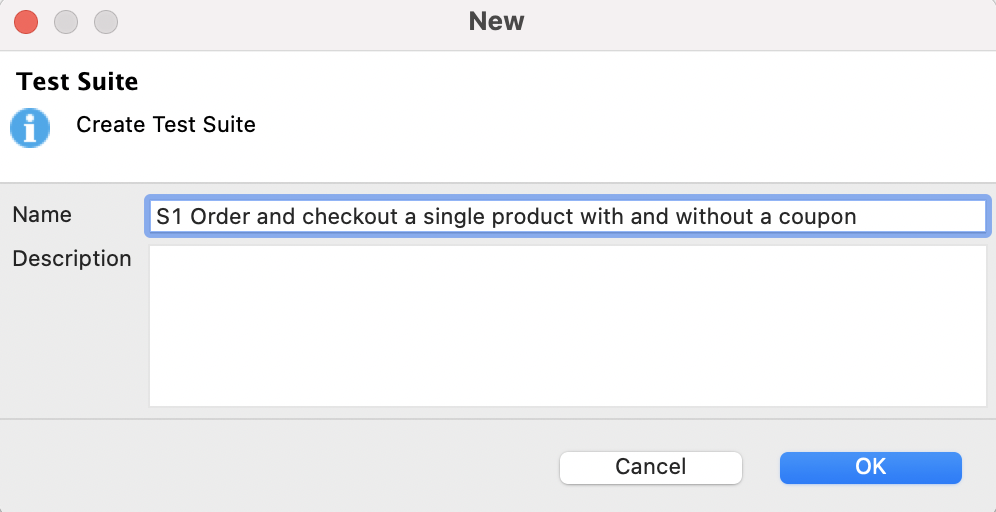Screen dimensions: 996x512
Task: Click the gray minimize window button
Action: point(66,21)
